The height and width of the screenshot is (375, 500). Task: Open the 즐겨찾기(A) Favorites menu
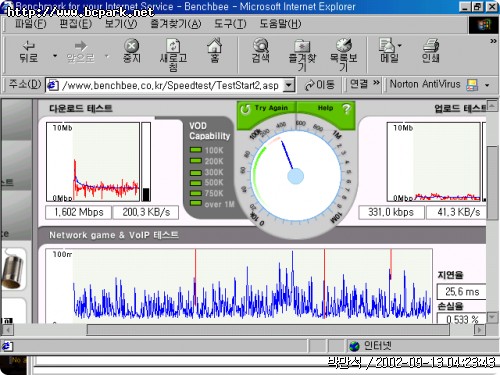pyautogui.click(x=176, y=24)
